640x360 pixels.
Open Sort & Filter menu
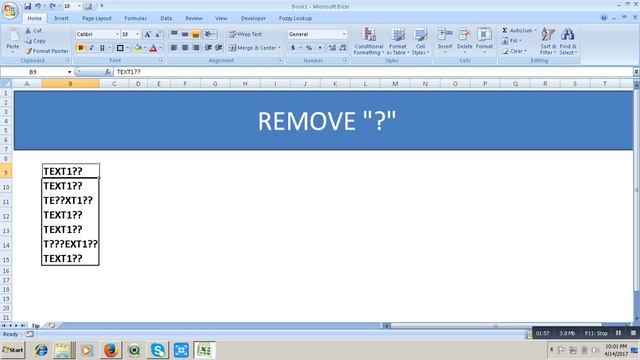point(548,41)
